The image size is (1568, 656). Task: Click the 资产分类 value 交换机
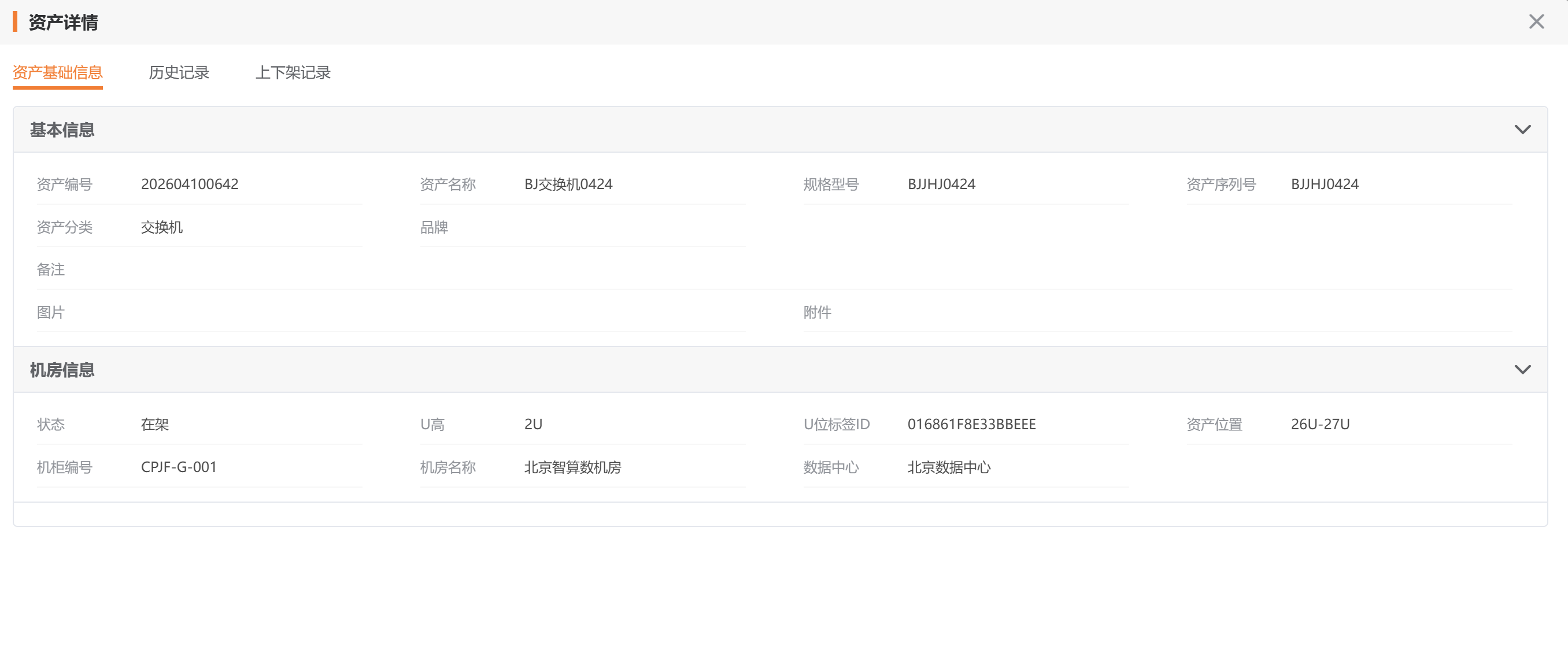point(161,227)
